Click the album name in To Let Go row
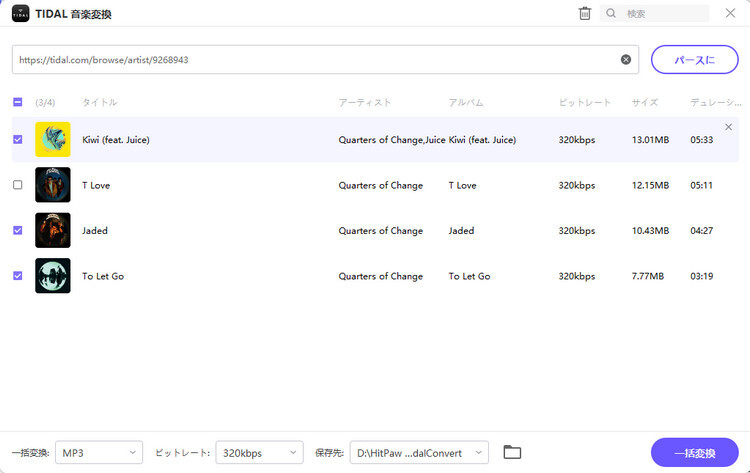Viewport: 750px width, 473px height. click(x=469, y=276)
